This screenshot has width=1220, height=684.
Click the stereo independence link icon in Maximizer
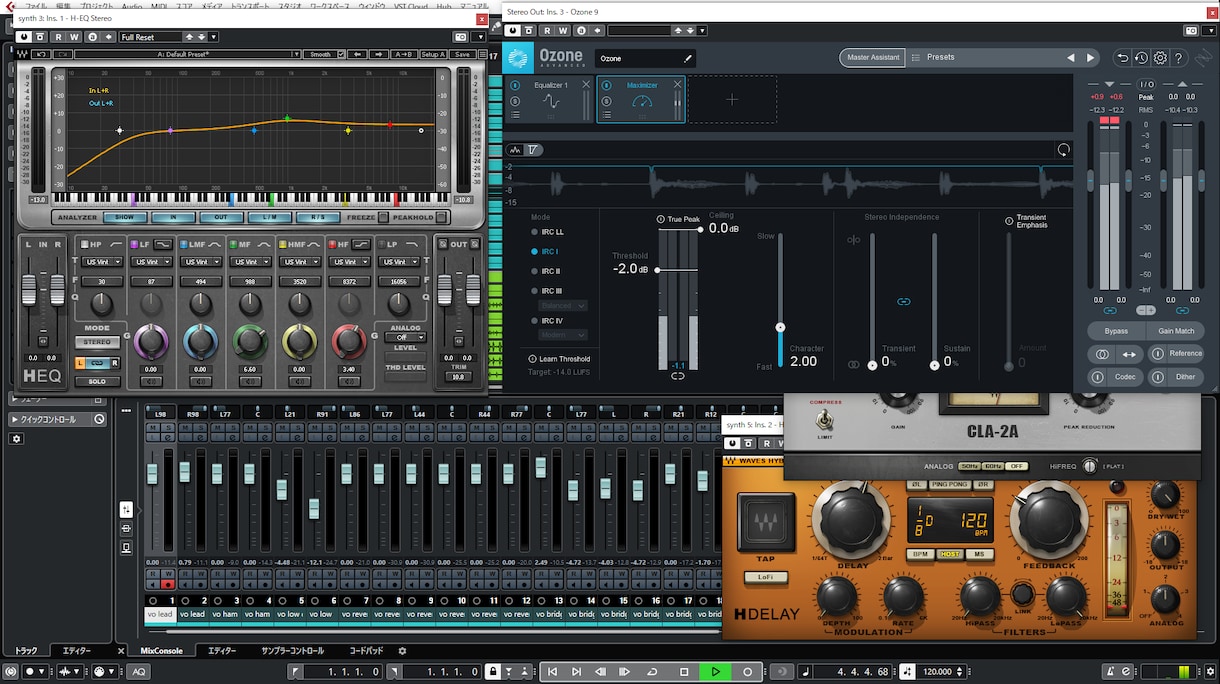click(903, 301)
